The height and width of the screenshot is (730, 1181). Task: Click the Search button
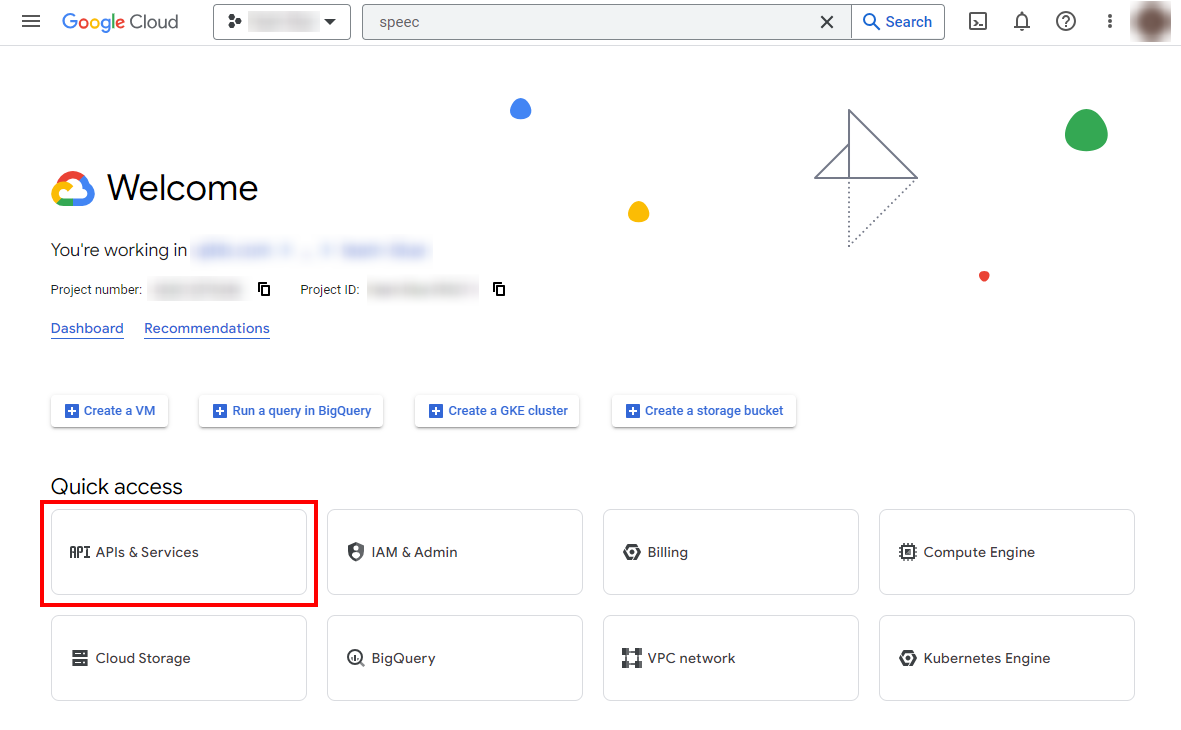(x=897, y=22)
